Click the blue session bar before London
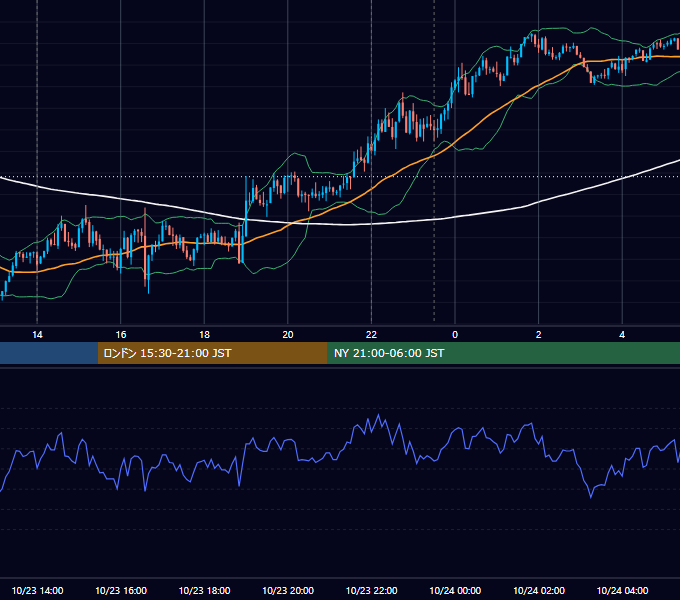Image resolution: width=680 pixels, height=600 pixels. pos(49,353)
